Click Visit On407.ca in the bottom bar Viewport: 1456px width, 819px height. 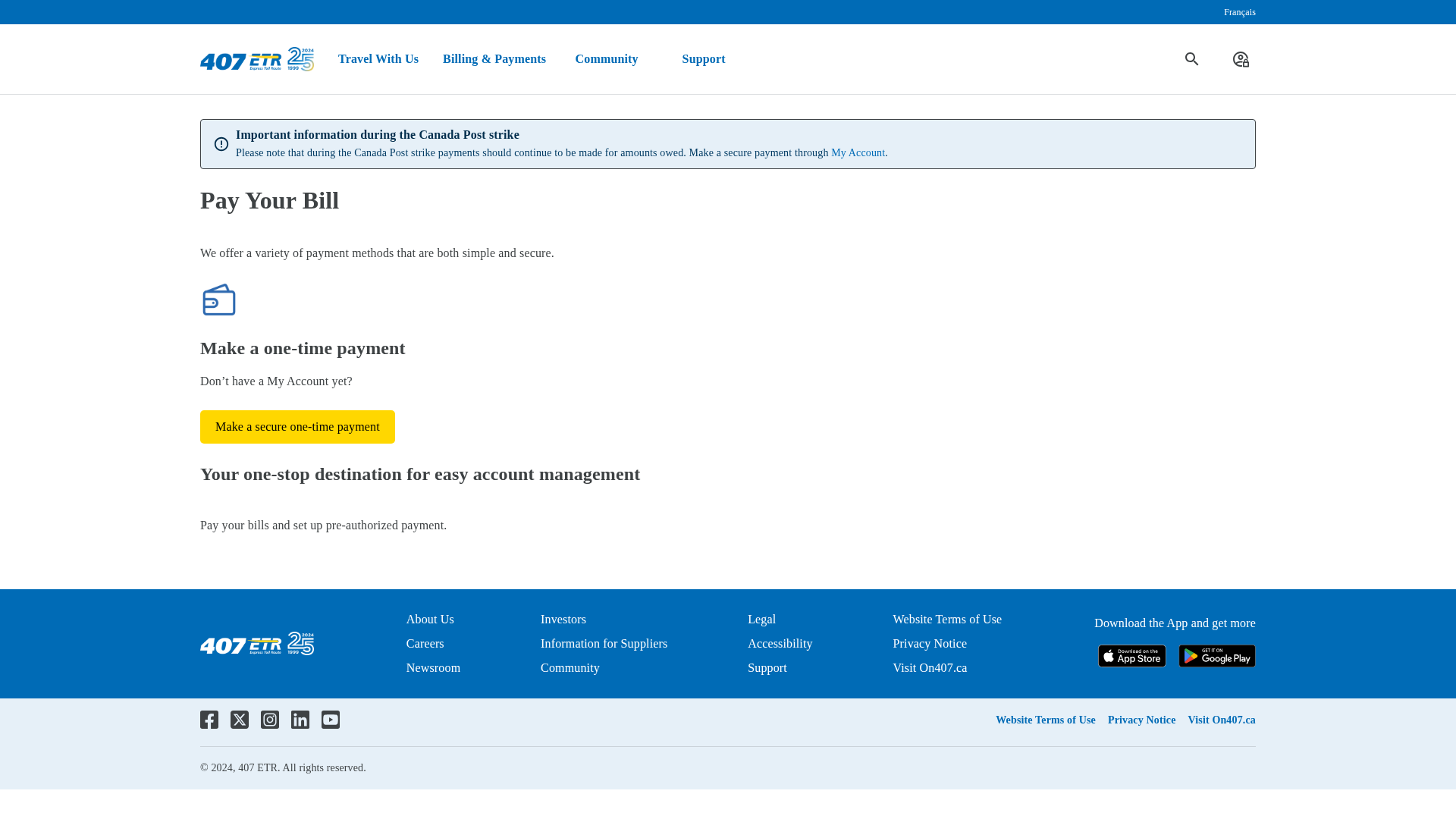coord(1221,720)
